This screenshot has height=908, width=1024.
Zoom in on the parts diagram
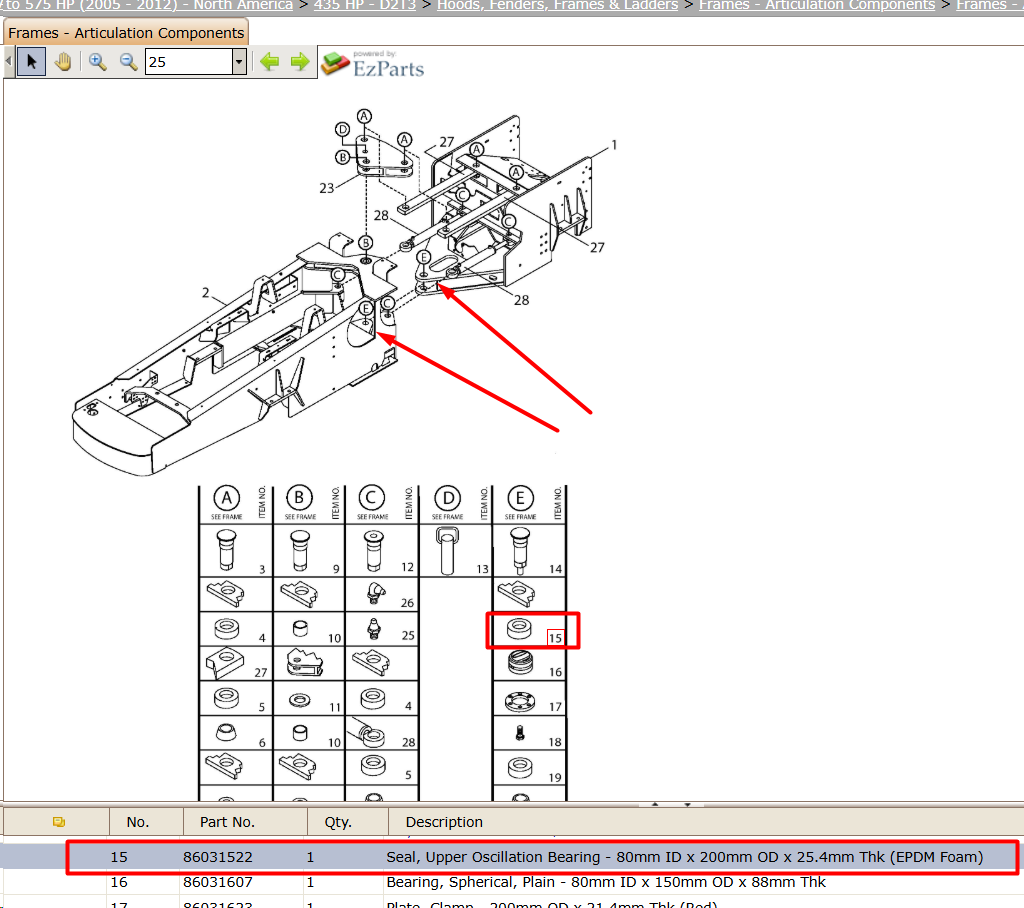(x=97, y=62)
